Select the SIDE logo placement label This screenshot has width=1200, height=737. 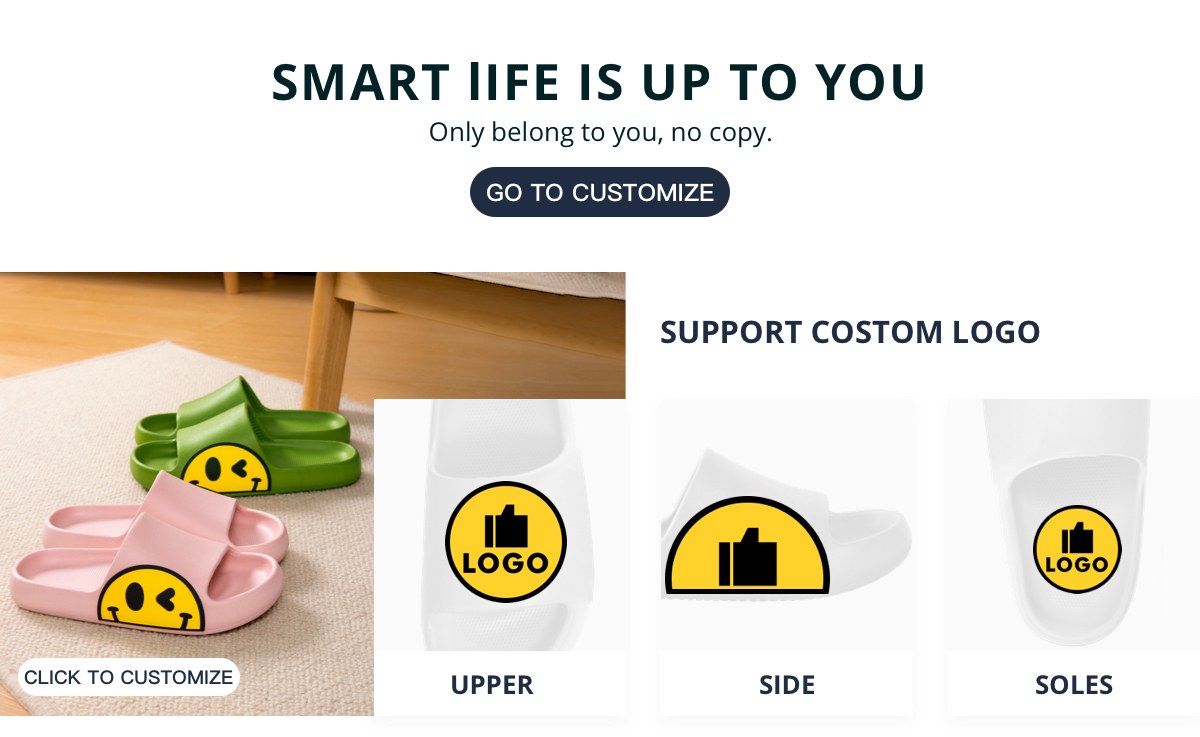pos(787,685)
